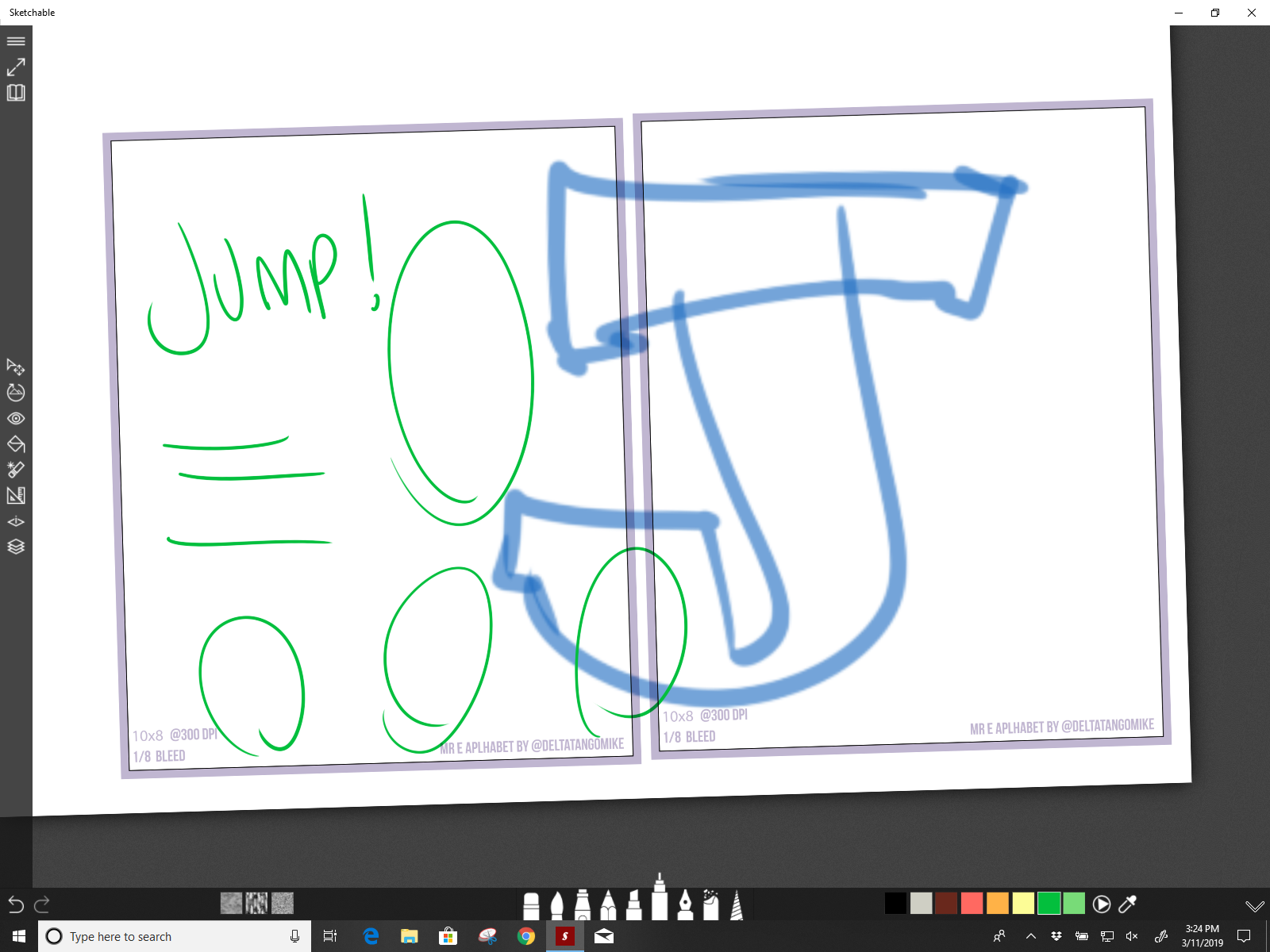Screen dimensions: 1270x952
Task: Click the search box microphone icon
Action: (x=294, y=936)
